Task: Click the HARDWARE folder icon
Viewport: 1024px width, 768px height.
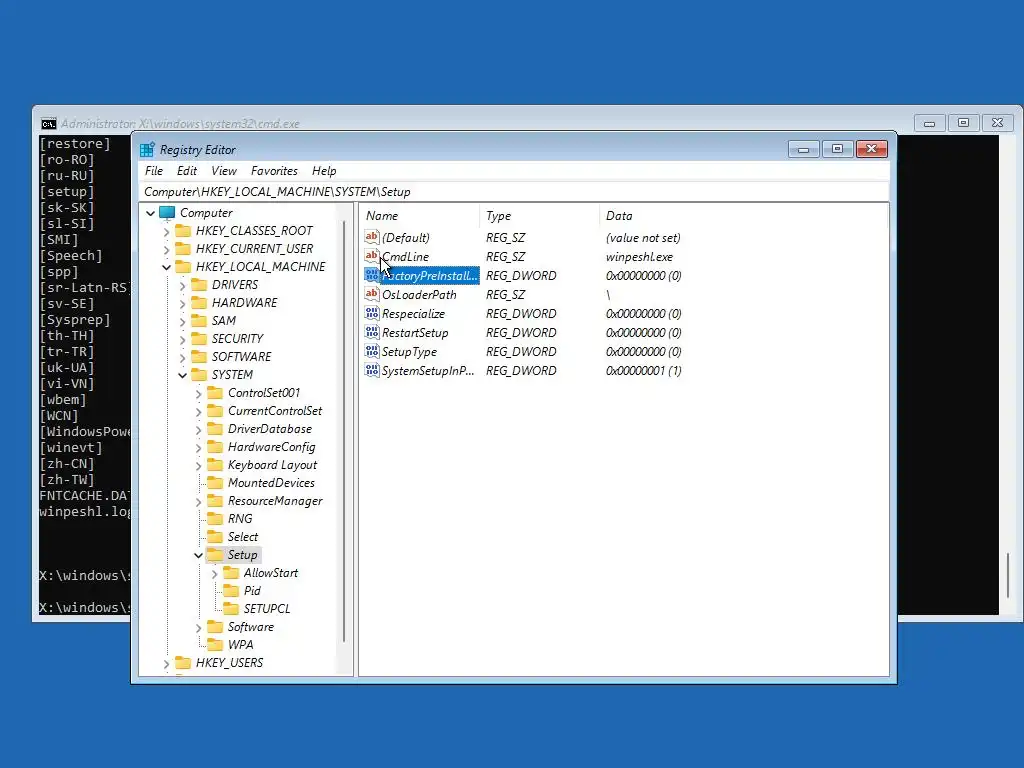Action: [x=199, y=303]
